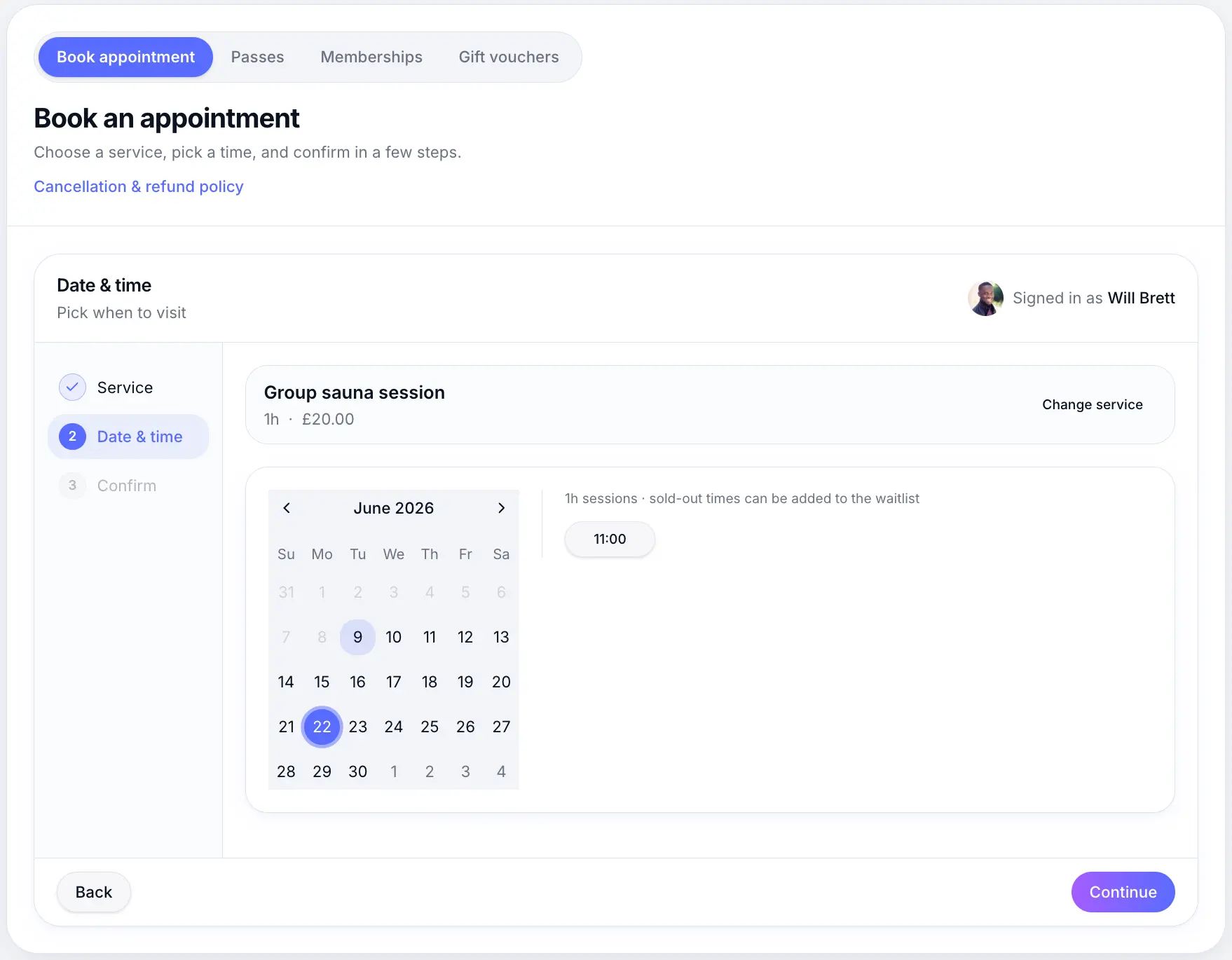Select June 27 in calendar
The width and height of the screenshot is (1232, 960).
(501, 727)
